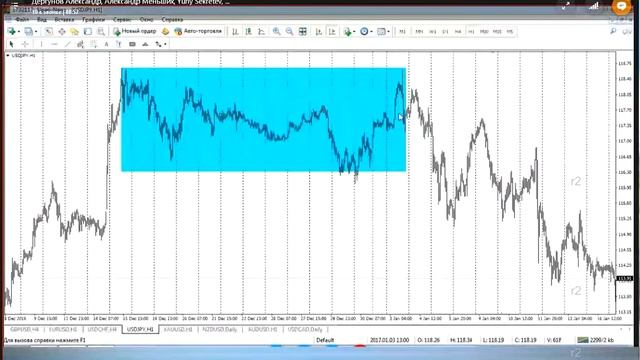Expand the Periods clock dropdown arrow

(x=371, y=31)
